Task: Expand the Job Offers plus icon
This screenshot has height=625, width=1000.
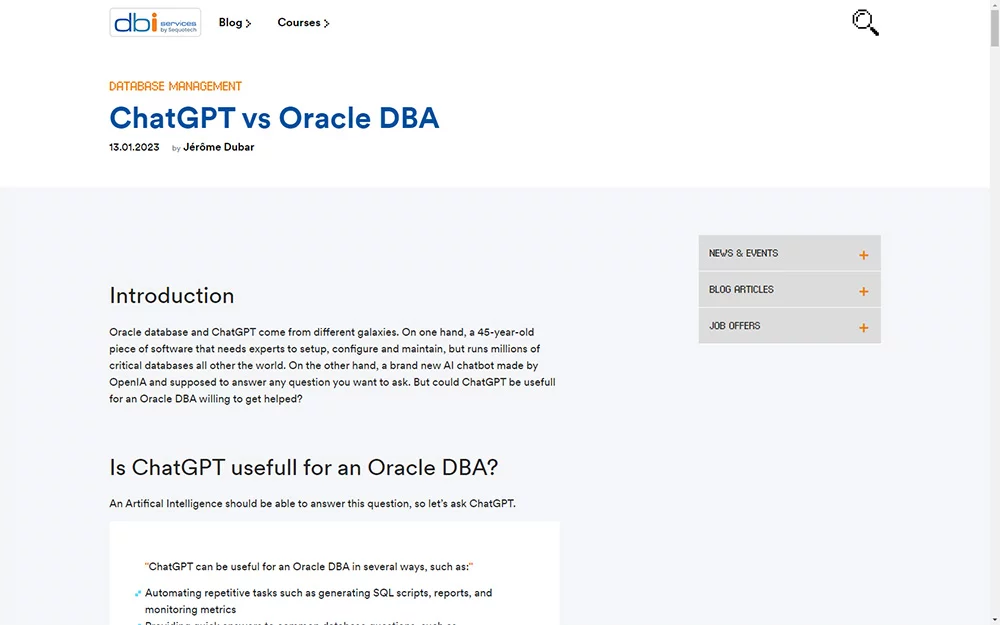Action: coord(863,328)
